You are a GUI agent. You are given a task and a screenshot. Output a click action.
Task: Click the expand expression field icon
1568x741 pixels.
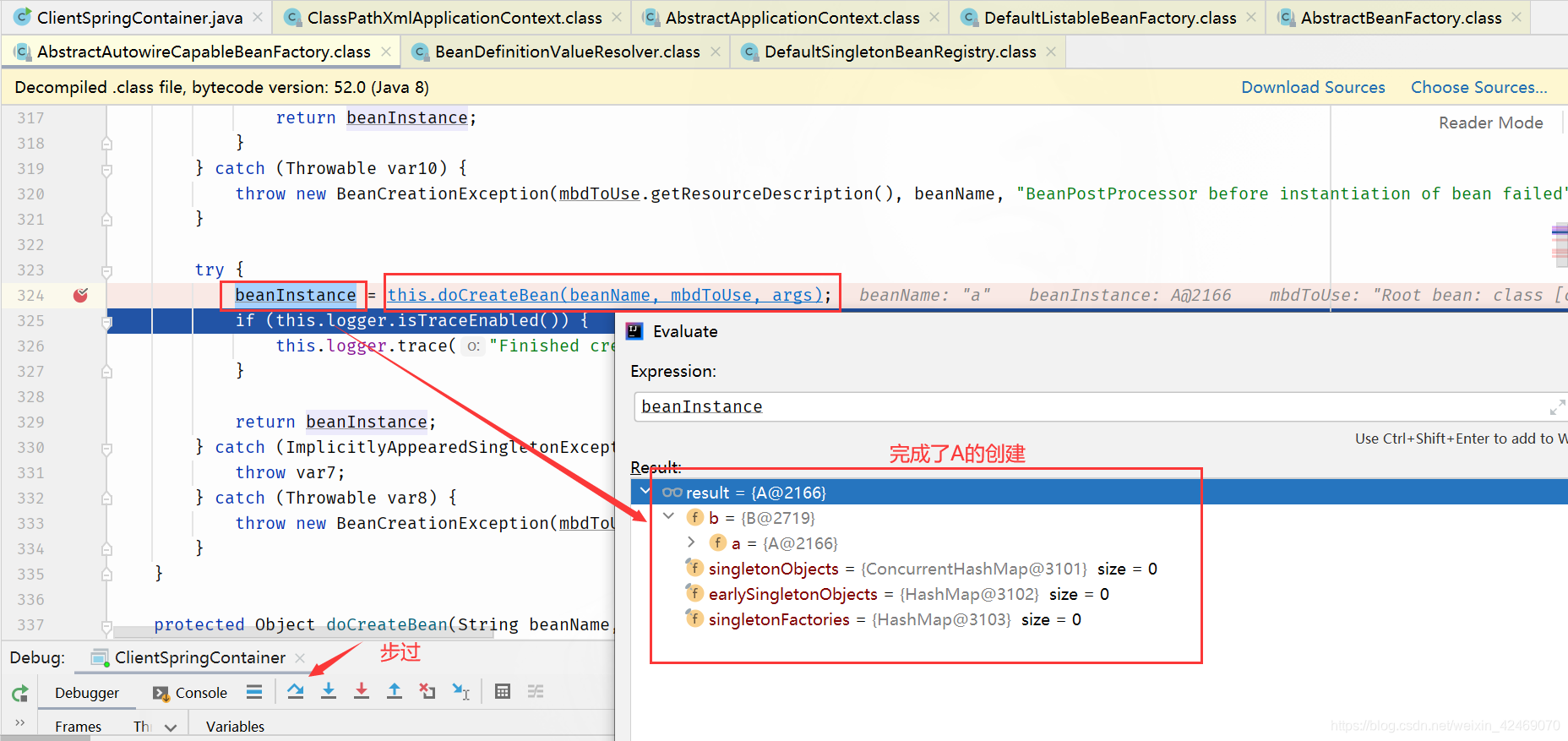coord(1557,407)
